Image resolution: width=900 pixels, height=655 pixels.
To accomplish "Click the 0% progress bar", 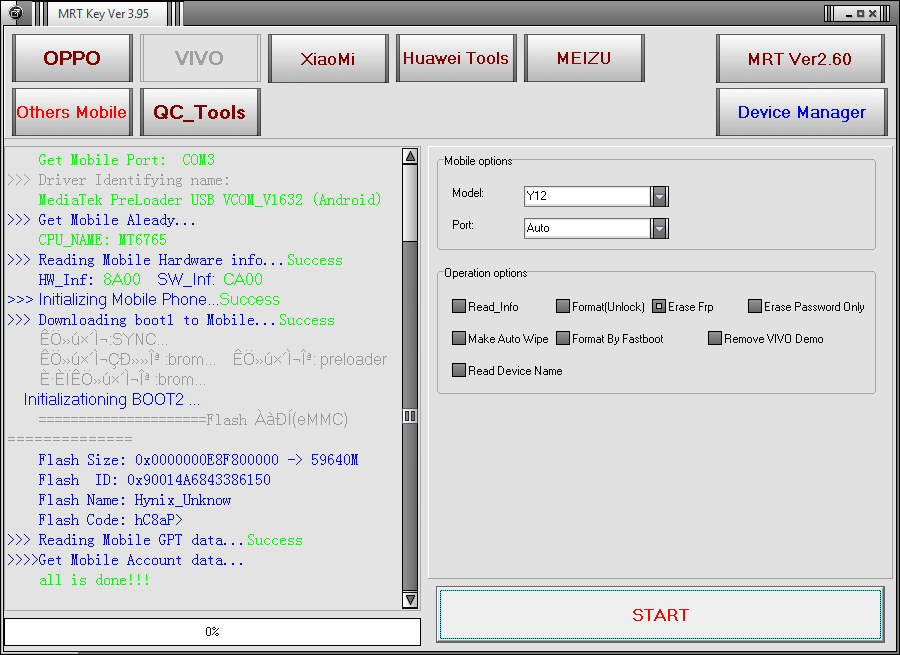I will coord(212,631).
